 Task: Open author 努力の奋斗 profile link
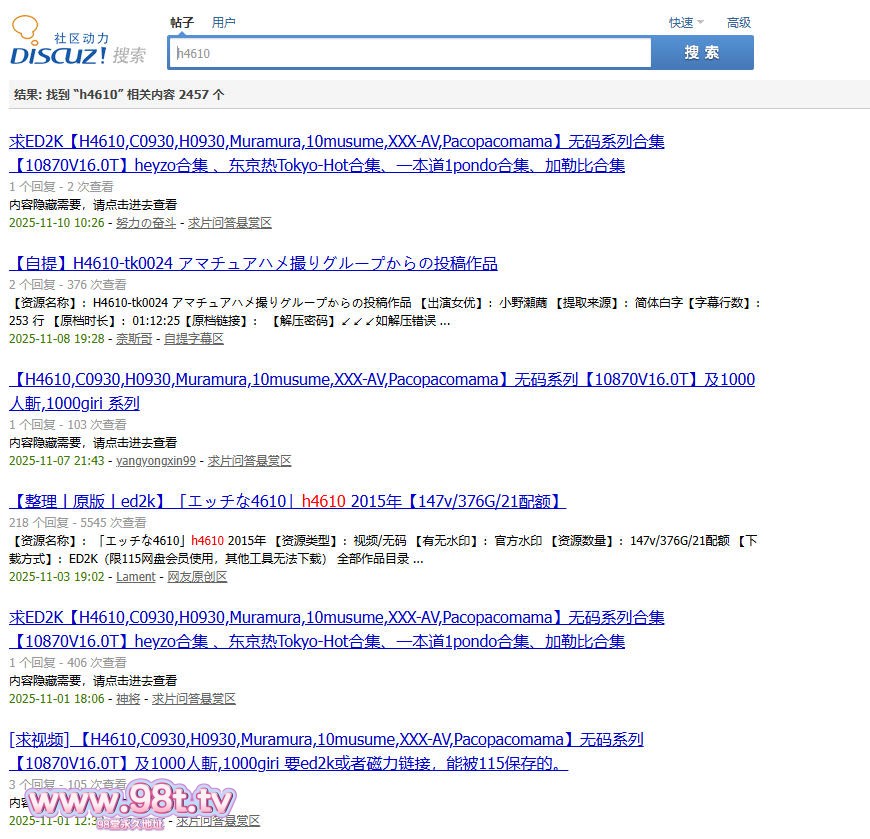pyautogui.click(x=145, y=223)
